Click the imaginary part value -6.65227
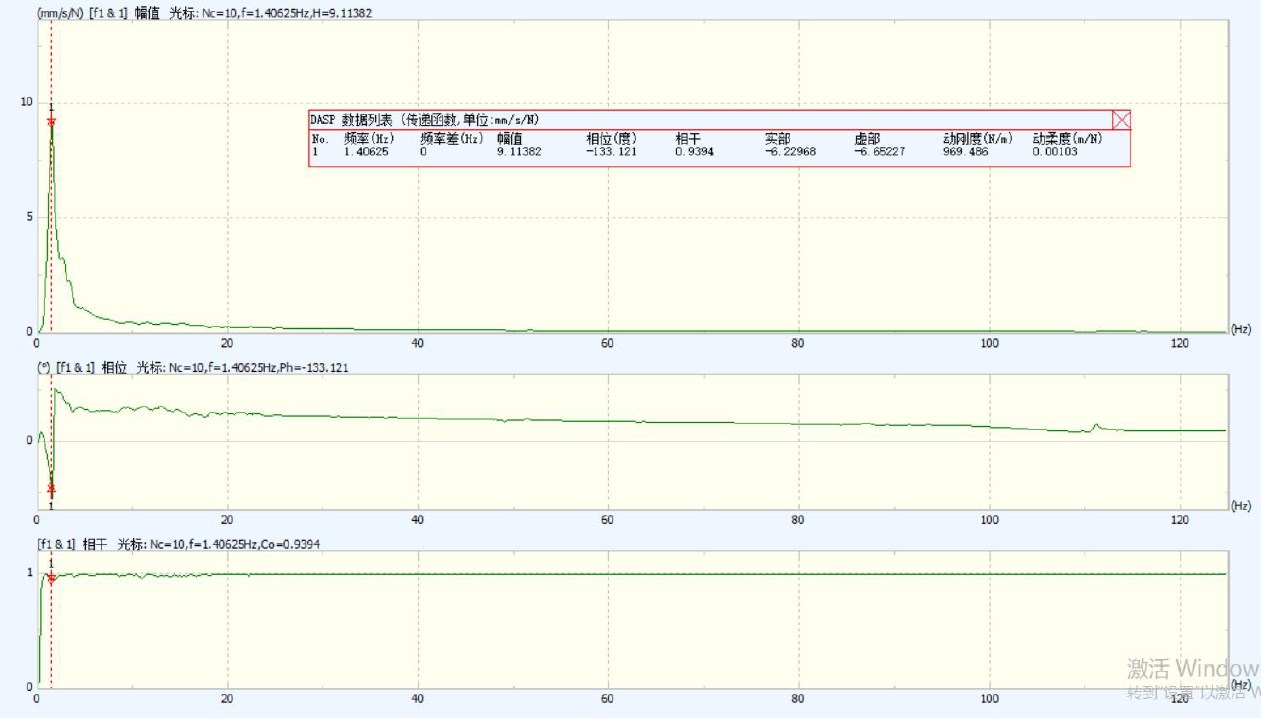 (x=879, y=152)
